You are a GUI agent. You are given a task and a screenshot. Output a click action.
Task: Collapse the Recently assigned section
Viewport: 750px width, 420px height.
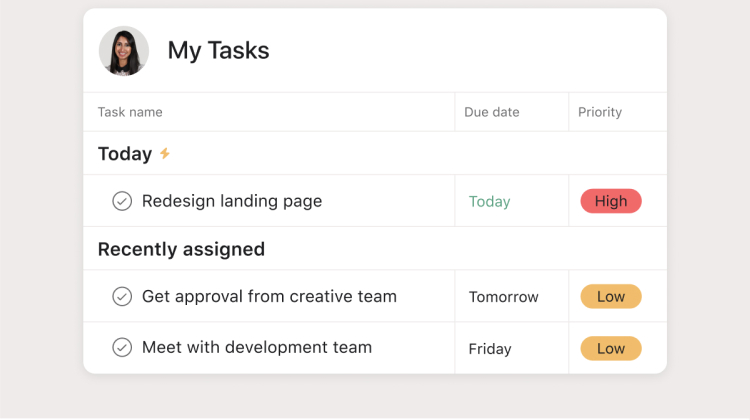coord(181,249)
